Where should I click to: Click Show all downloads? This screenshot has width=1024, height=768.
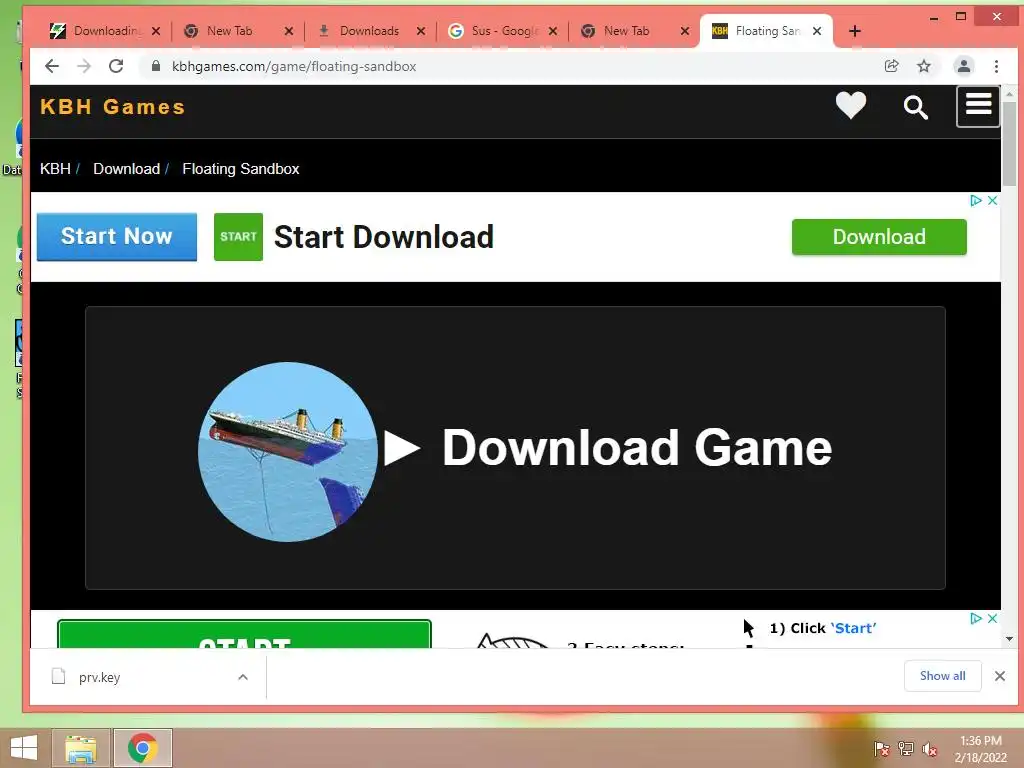click(x=942, y=676)
